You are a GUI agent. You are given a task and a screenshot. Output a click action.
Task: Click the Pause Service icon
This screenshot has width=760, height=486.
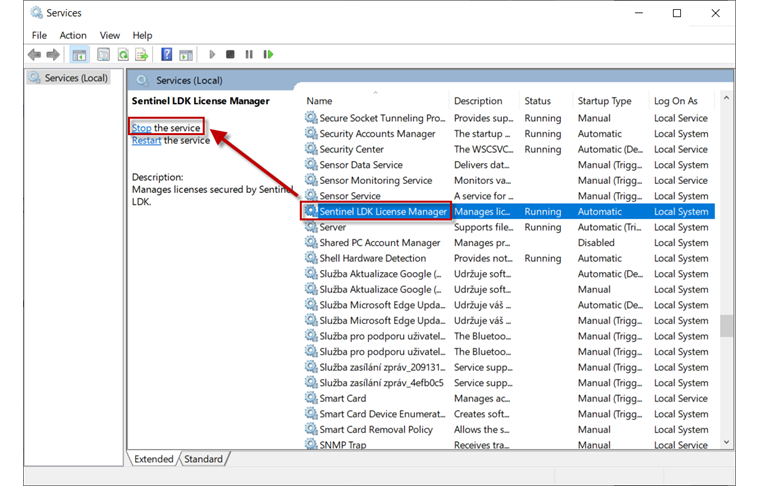click(x=249, y=55)
